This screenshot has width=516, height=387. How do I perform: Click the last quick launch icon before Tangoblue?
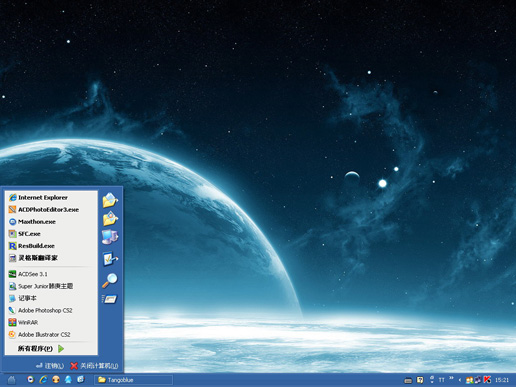pos(81,379)
